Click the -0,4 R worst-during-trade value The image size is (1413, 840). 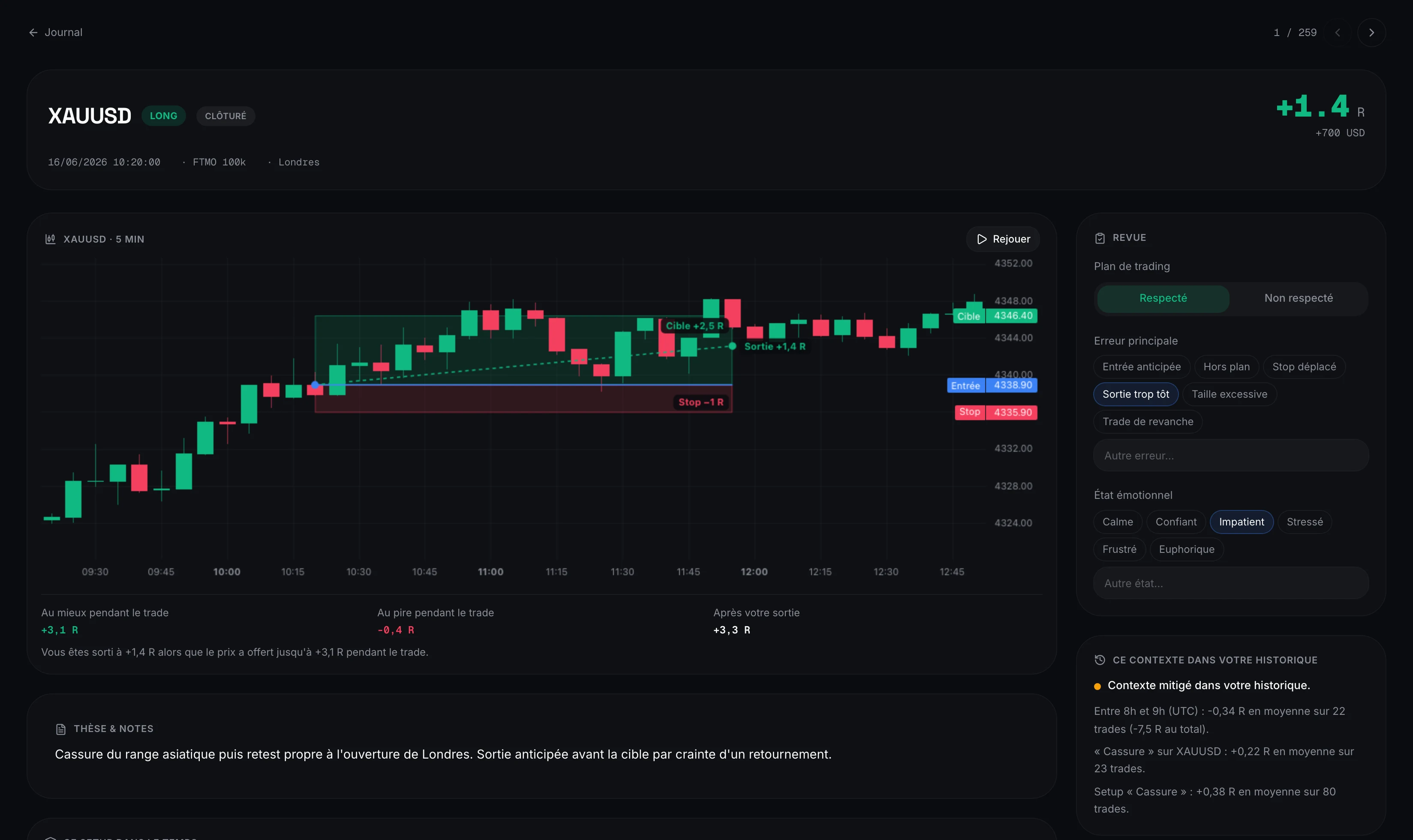point(396,630)
